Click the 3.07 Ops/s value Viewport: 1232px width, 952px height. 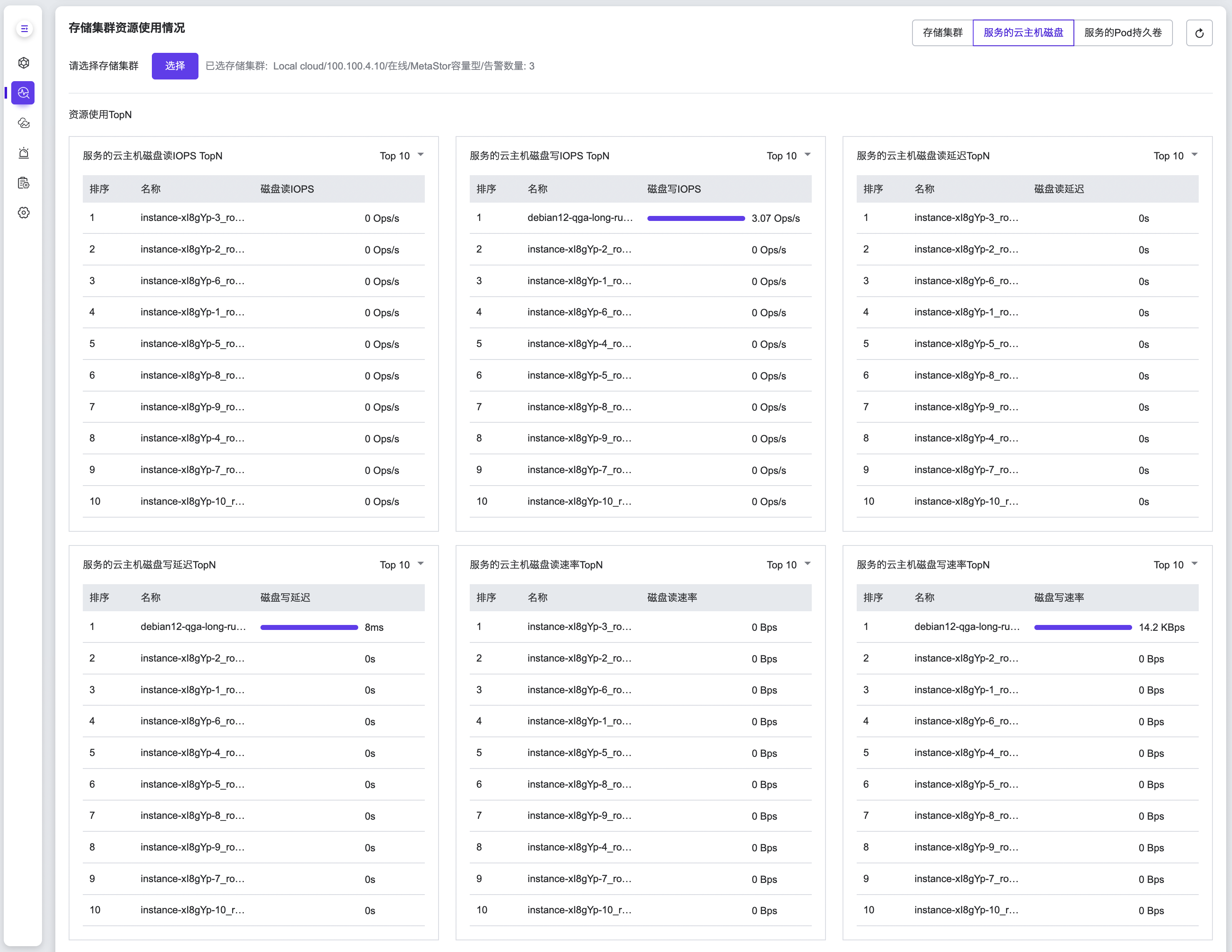coord(775,218)
